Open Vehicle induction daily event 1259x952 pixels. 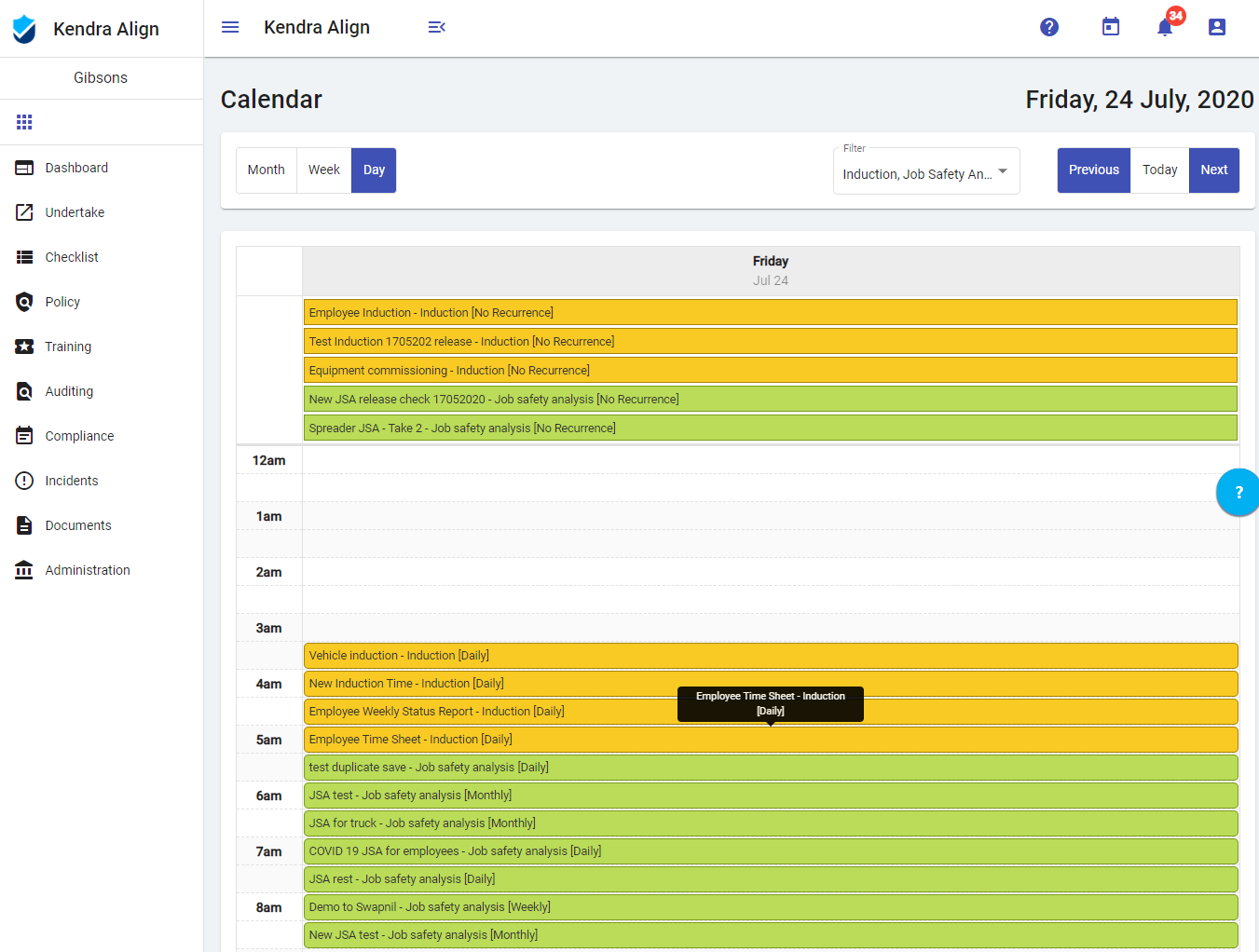[x=771, y=656]
